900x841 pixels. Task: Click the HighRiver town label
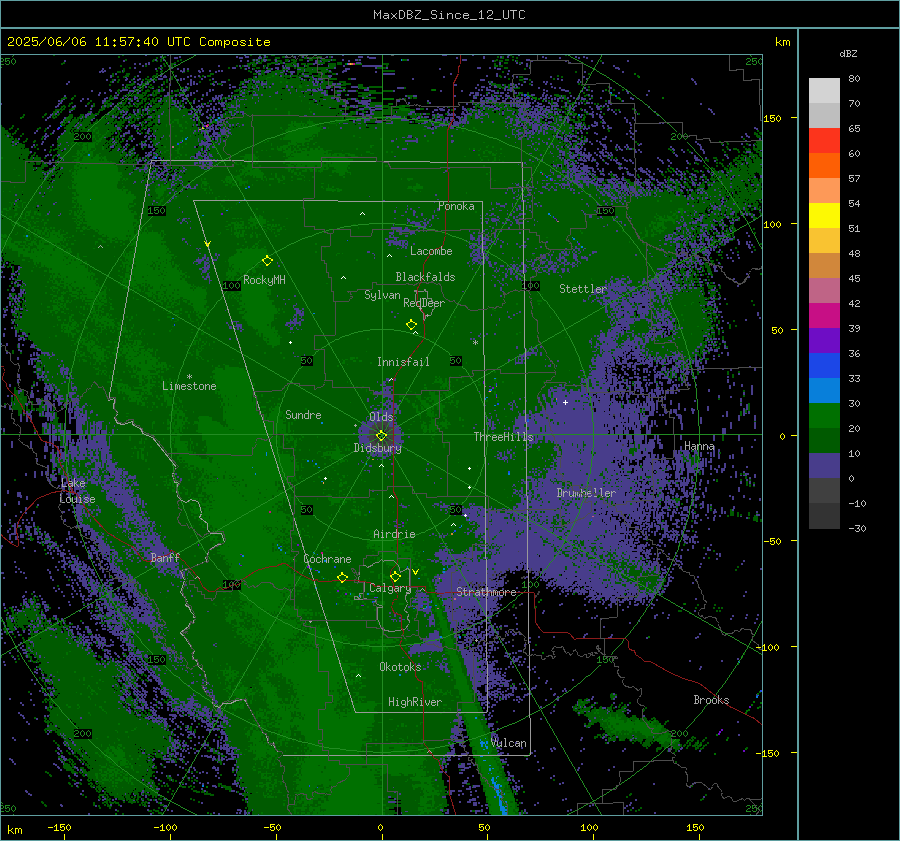click(x=415, y=702)
